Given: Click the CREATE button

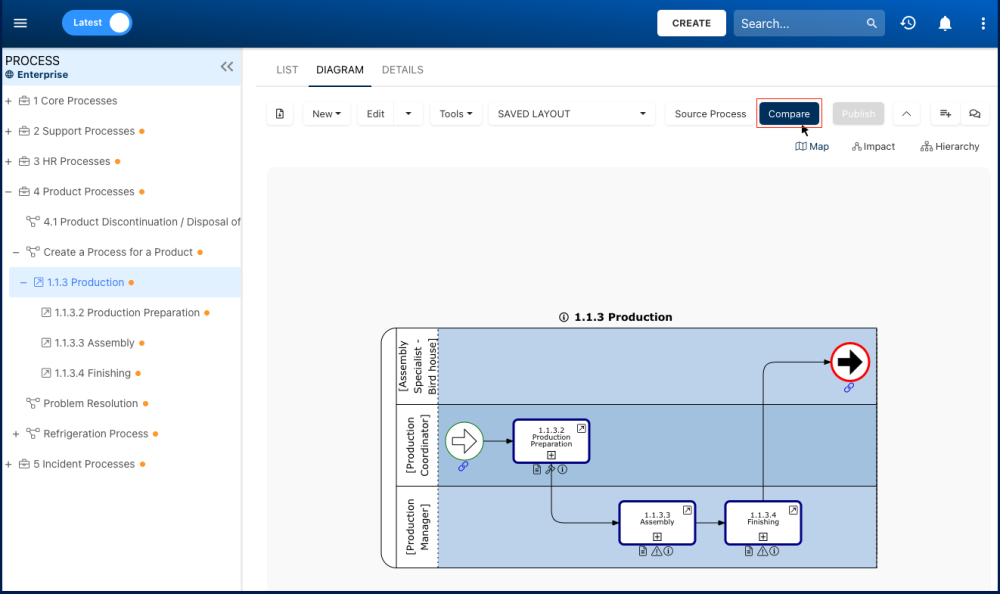Looking at the screenshot, I should 691,23.
